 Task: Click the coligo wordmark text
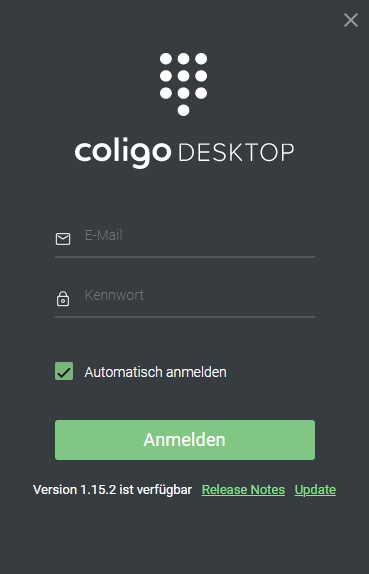[123, 152]
